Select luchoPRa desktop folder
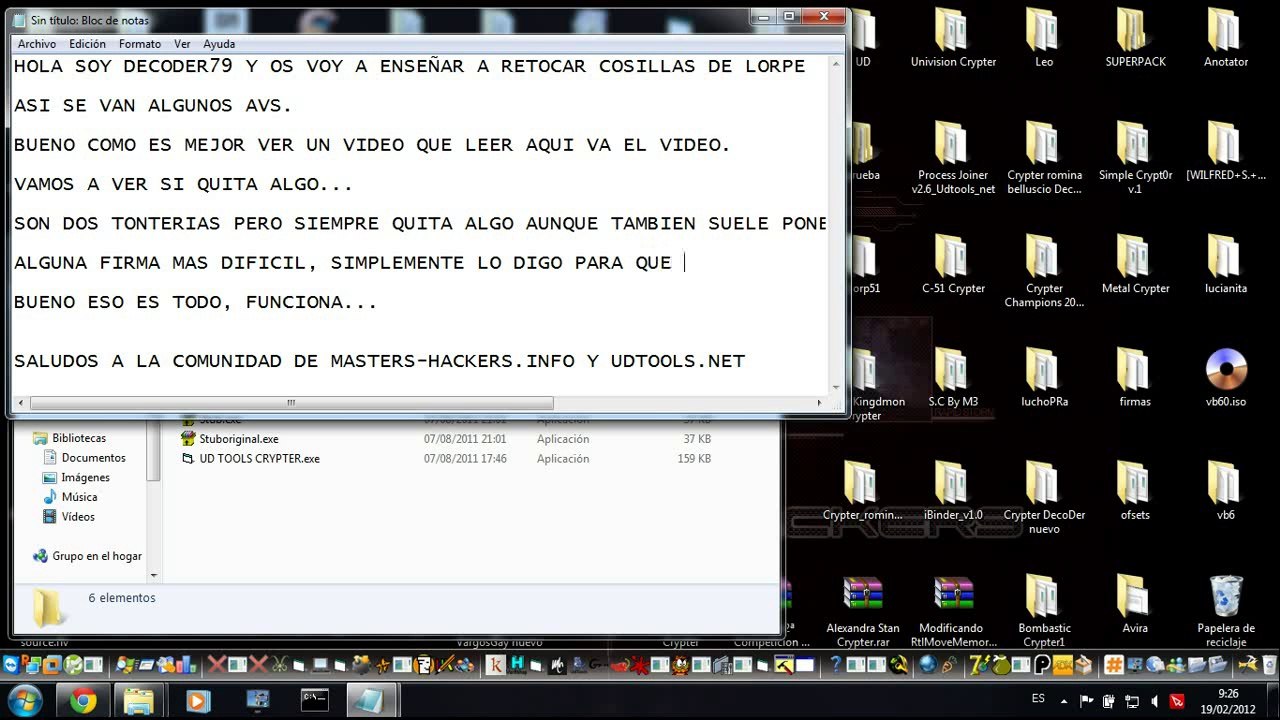 pos(1043,378)
